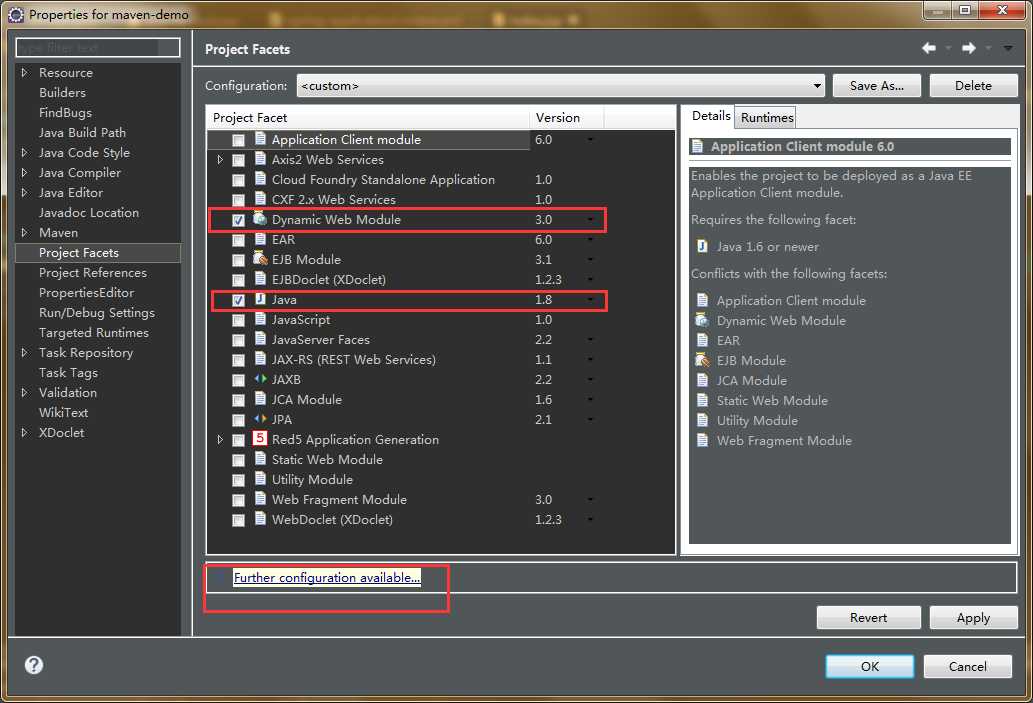Click the Cancel button
Screen dimensions: 1033x703
pos(967,666)
